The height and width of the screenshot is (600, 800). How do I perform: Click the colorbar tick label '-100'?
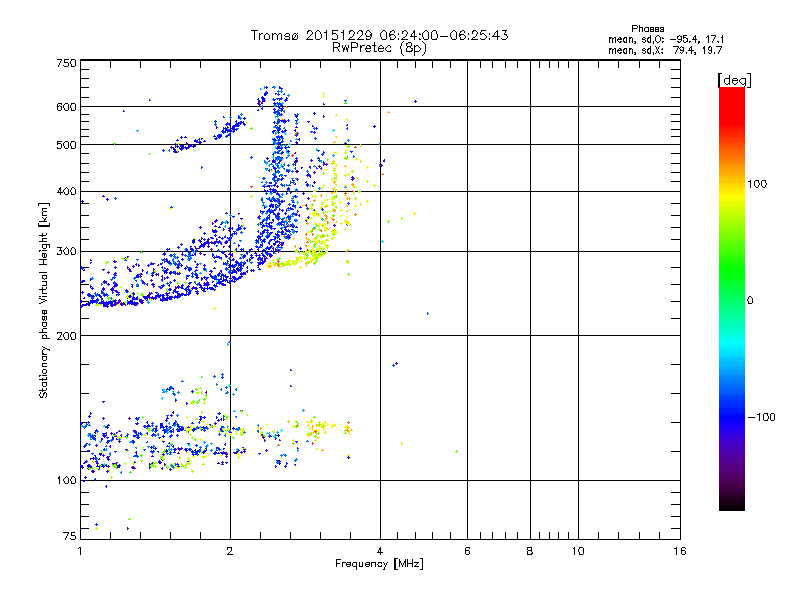coord(761,417)
